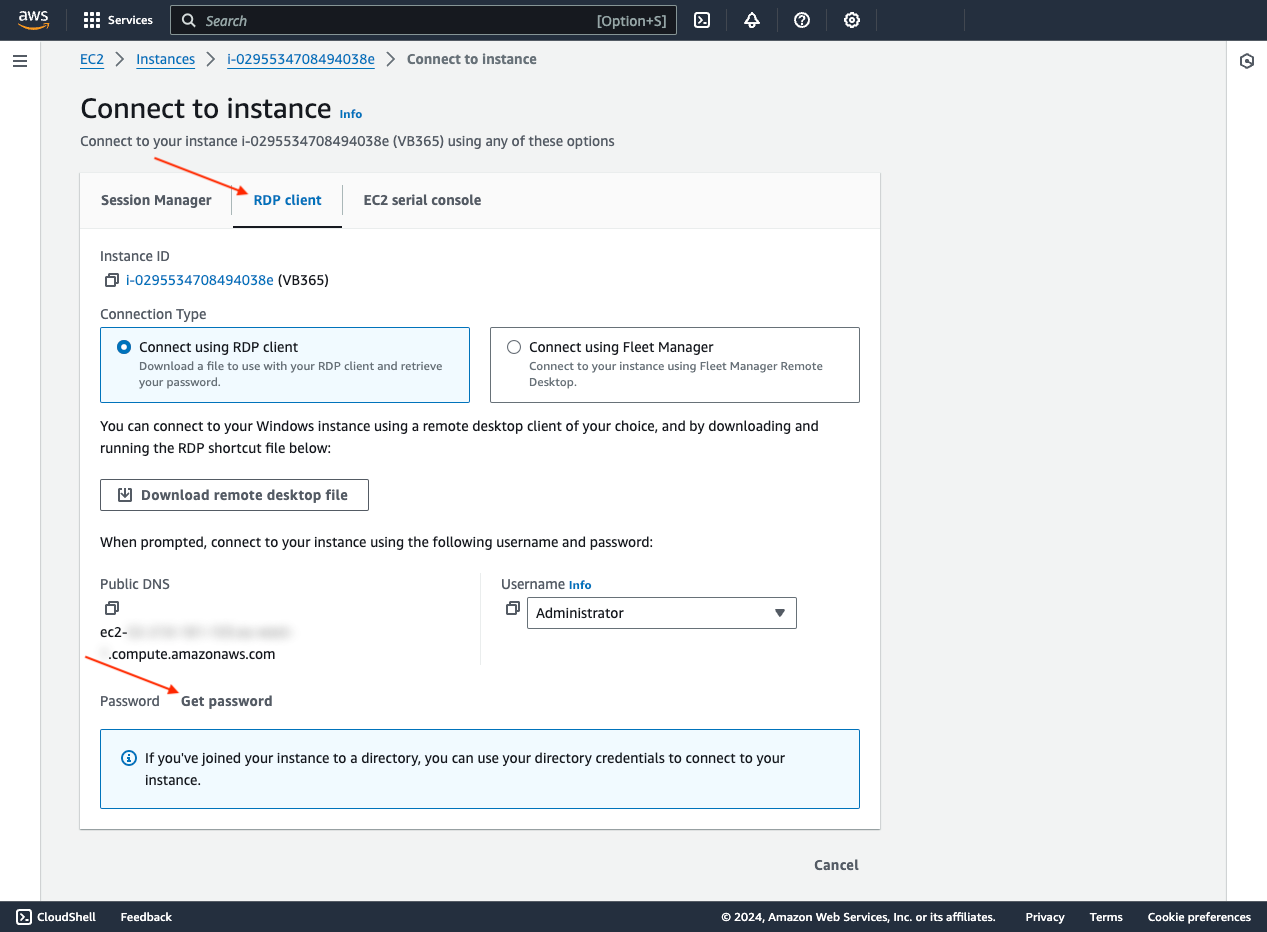
Task: Open the Instances breadcrumb link
Action: pyautogui.click(x=165, y=59)
